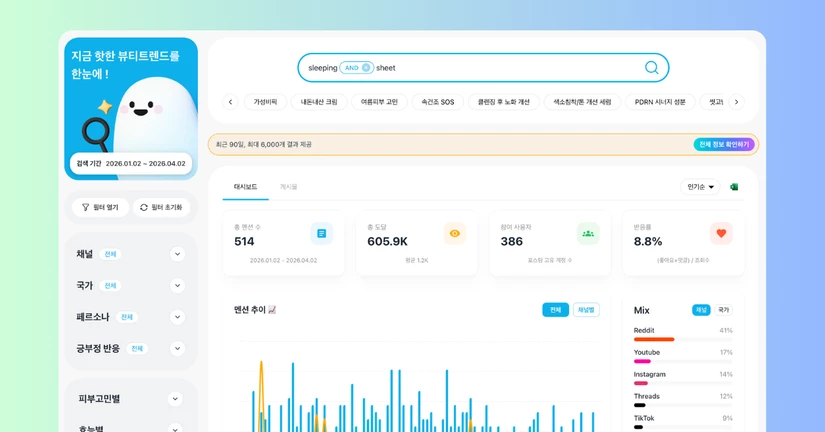The height and width of the screenshot is (432, 825).
Task: Select the 가성비픽 keyword chip
Action: coord(265,102)
